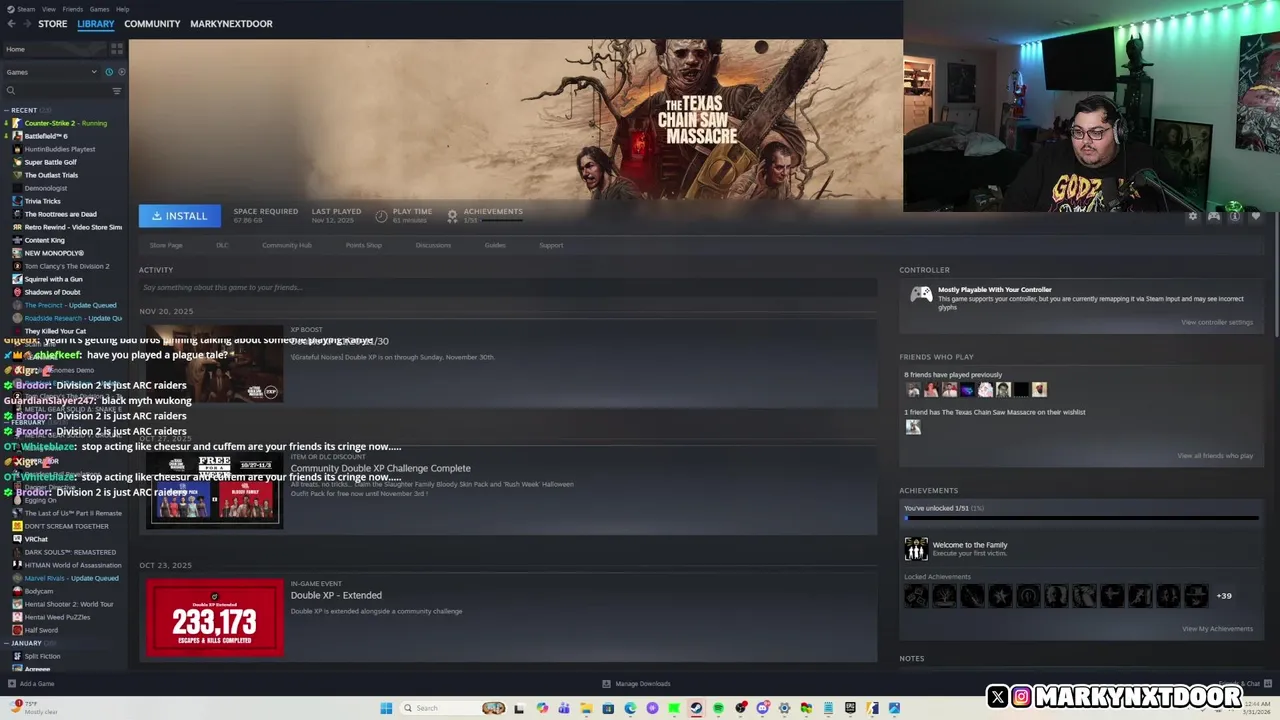
Task: Select Shadows of Doubt in library
Action: [52, 292]
